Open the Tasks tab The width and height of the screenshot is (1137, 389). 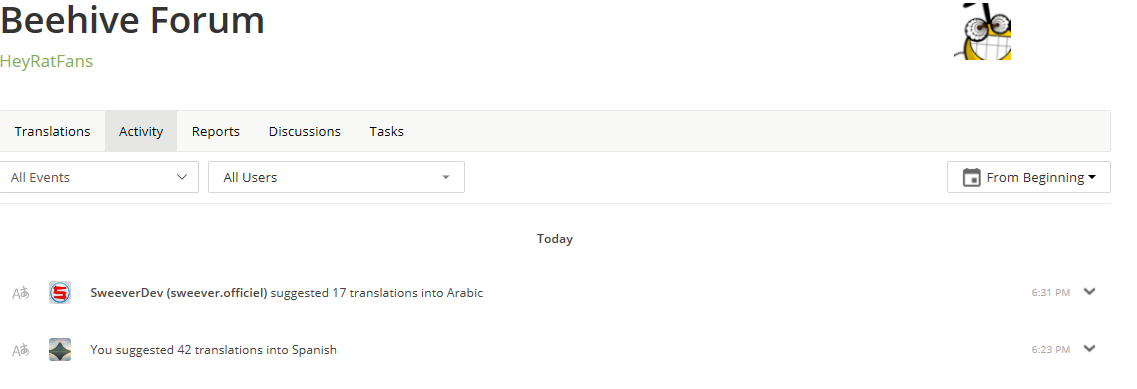coord(386,131)
